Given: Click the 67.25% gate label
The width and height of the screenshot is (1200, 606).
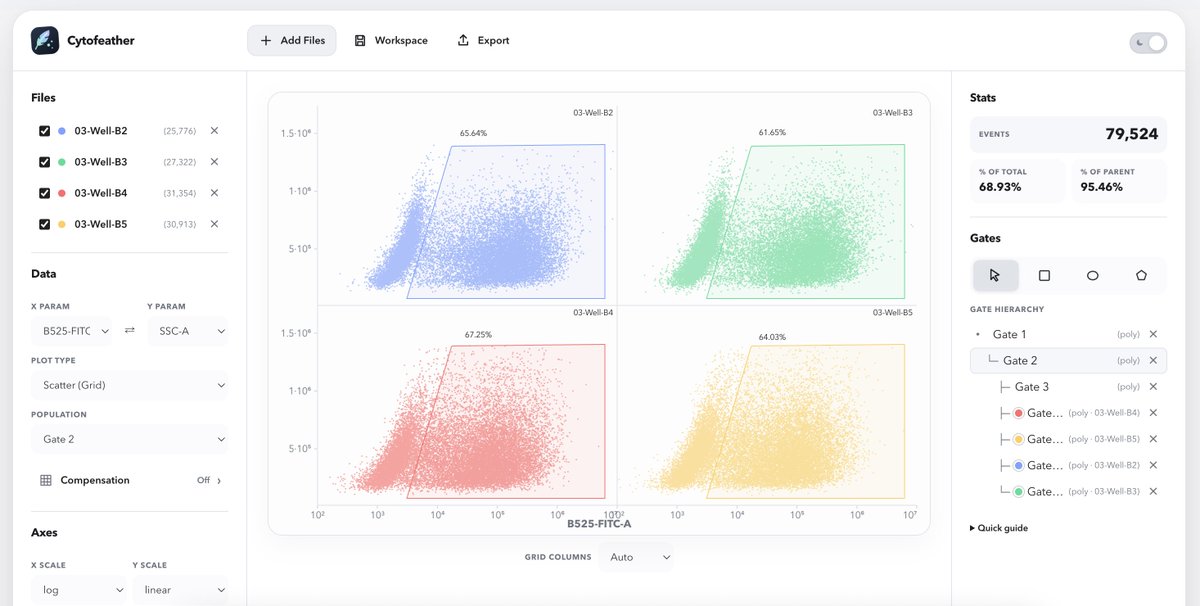Looking at the screenshot, I should click(478, 334).
